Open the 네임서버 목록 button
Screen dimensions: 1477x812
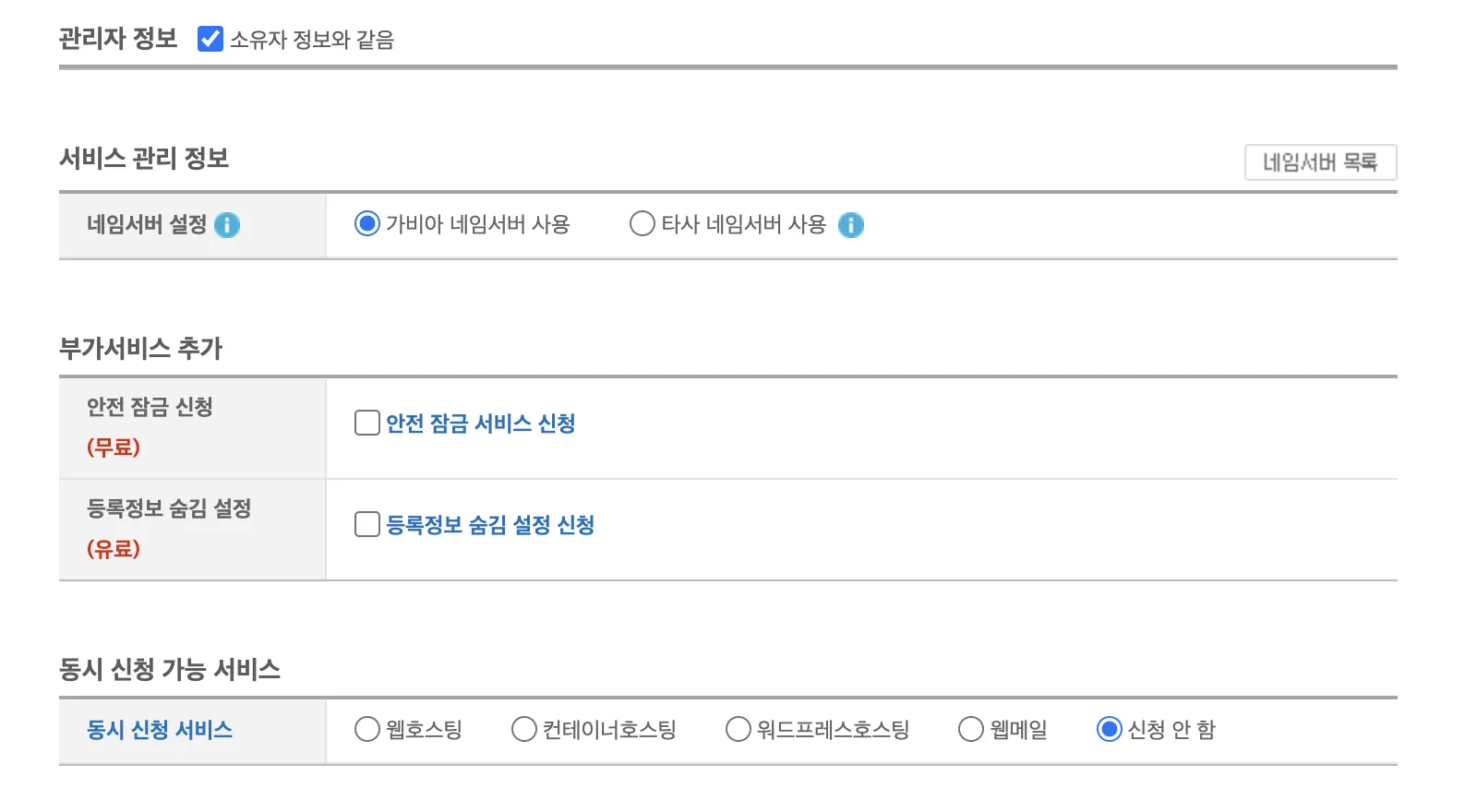tap(1320, 162)
